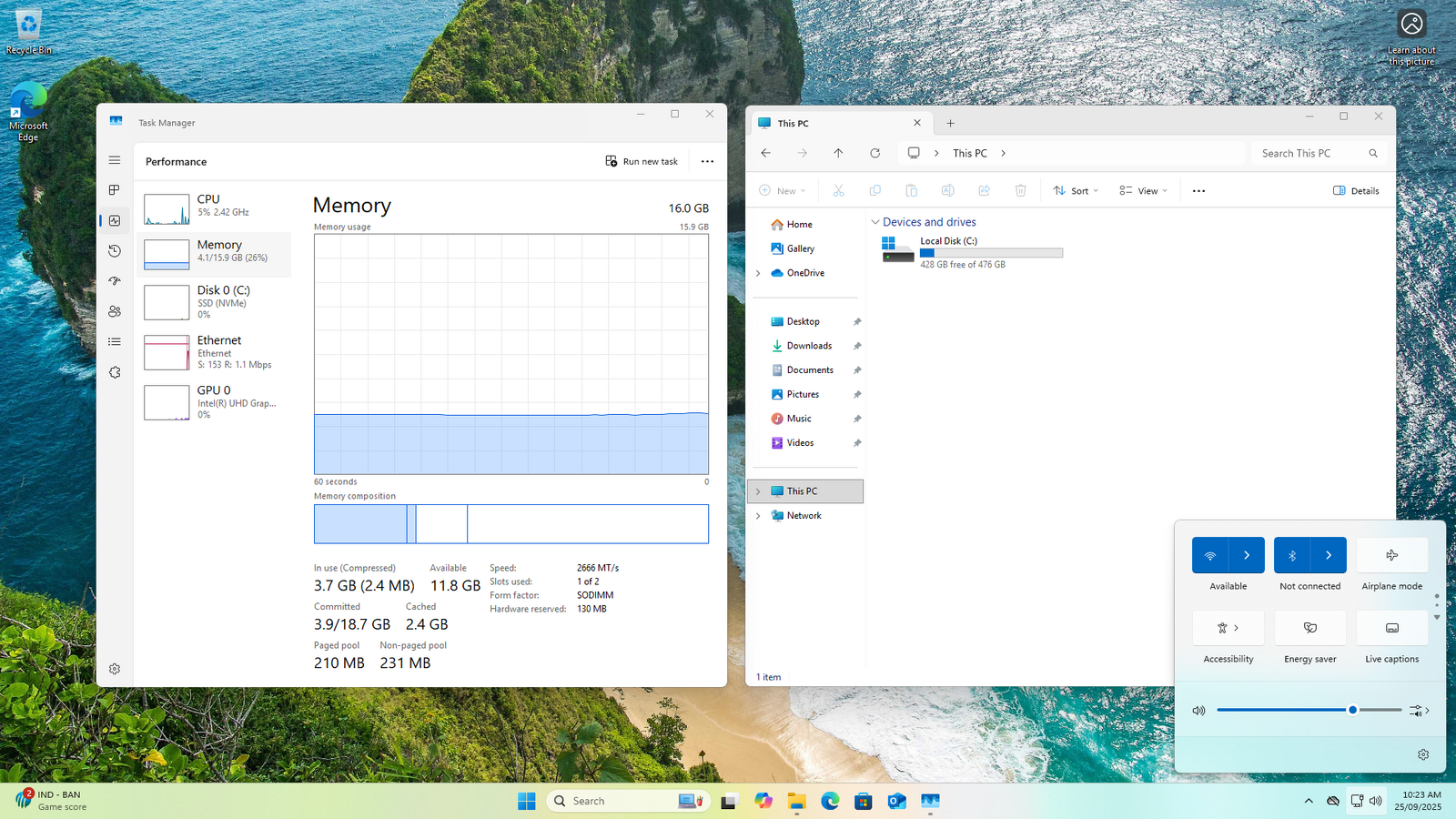Turn on Energy saver
This screenshot has width=1456, height=819.
(1309, 628)
